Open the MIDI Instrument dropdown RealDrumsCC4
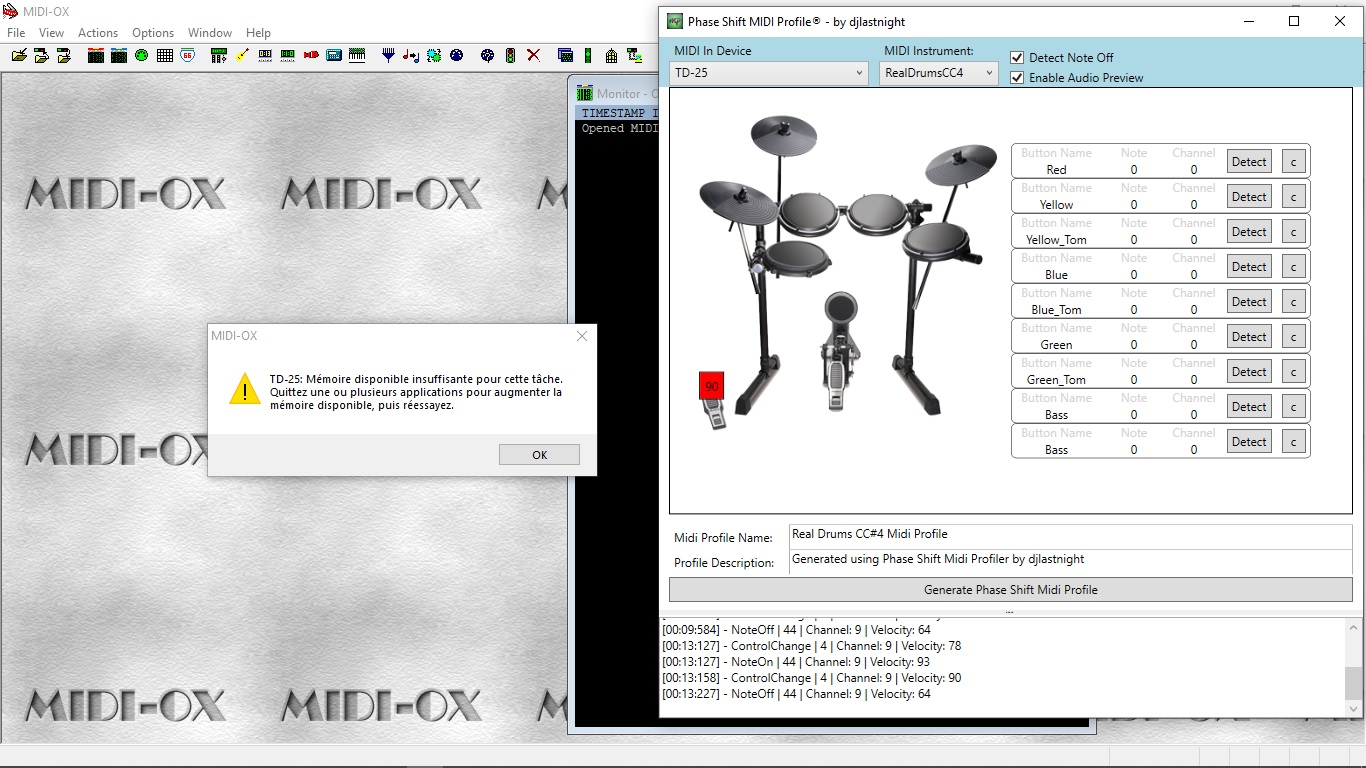This screenshot has width=1366, height=768. (939, 73)
